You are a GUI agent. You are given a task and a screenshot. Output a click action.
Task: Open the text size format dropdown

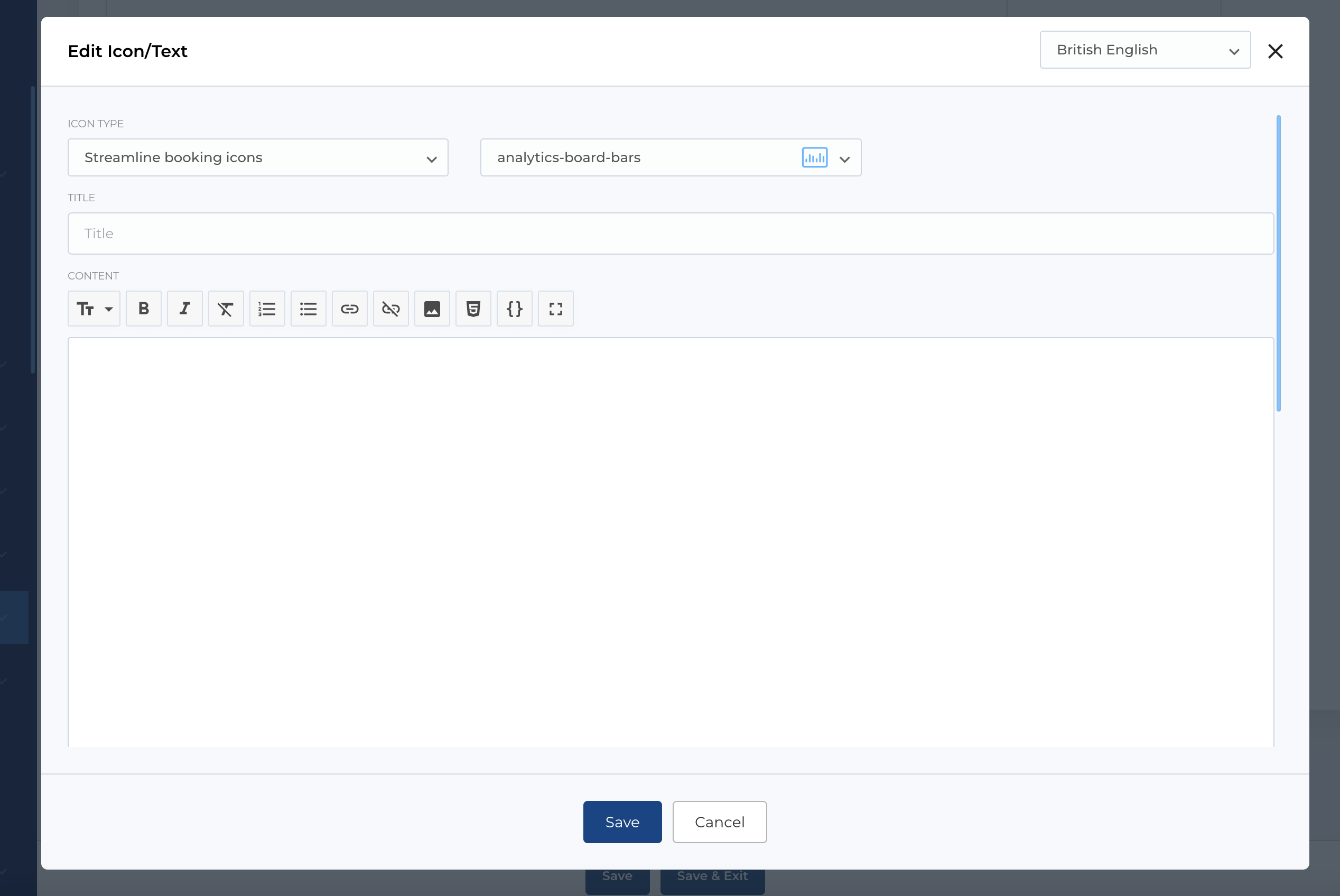pyautogui.click(x=94, y=309)
